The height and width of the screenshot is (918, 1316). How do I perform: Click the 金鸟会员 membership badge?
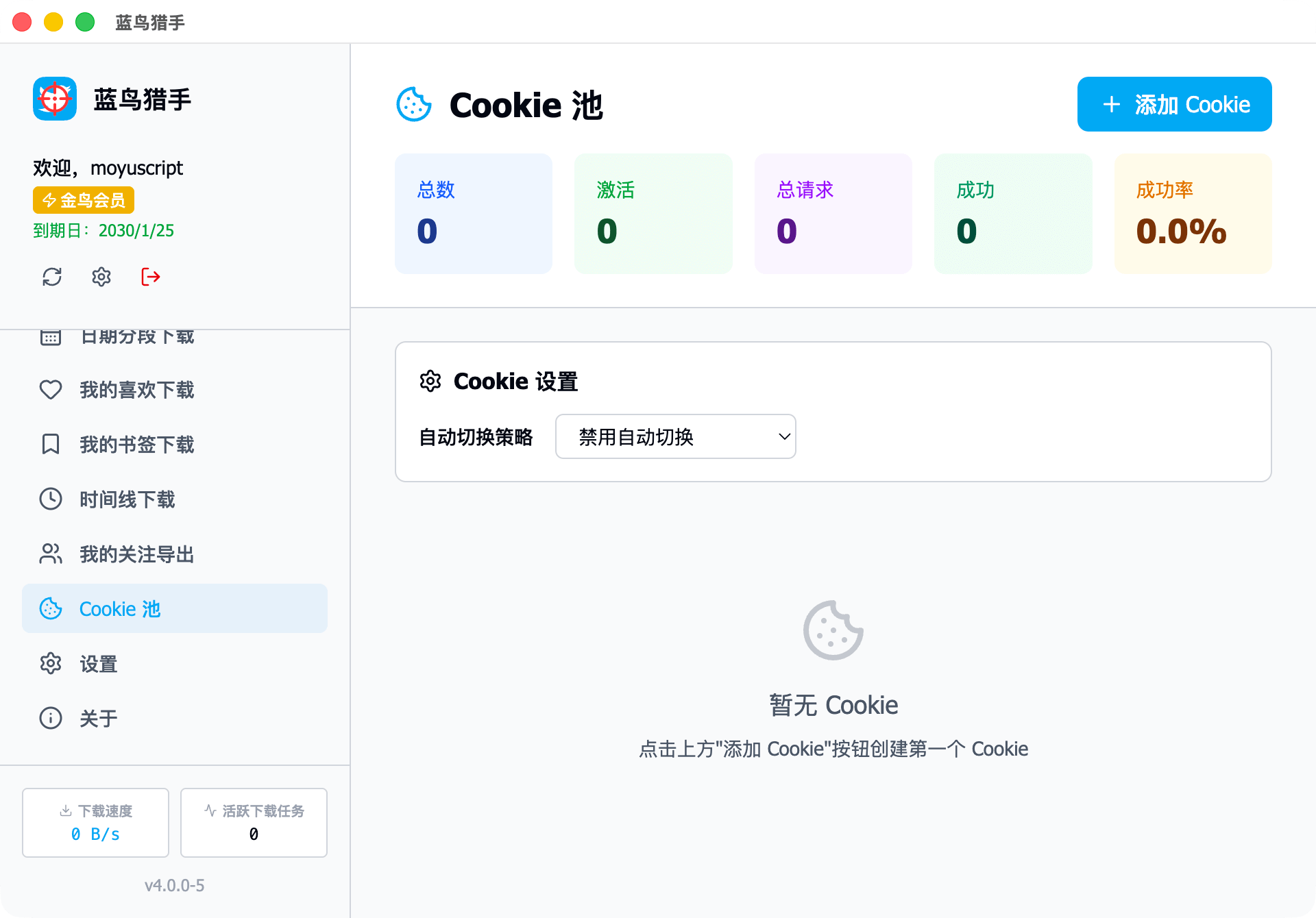[84, 200]
